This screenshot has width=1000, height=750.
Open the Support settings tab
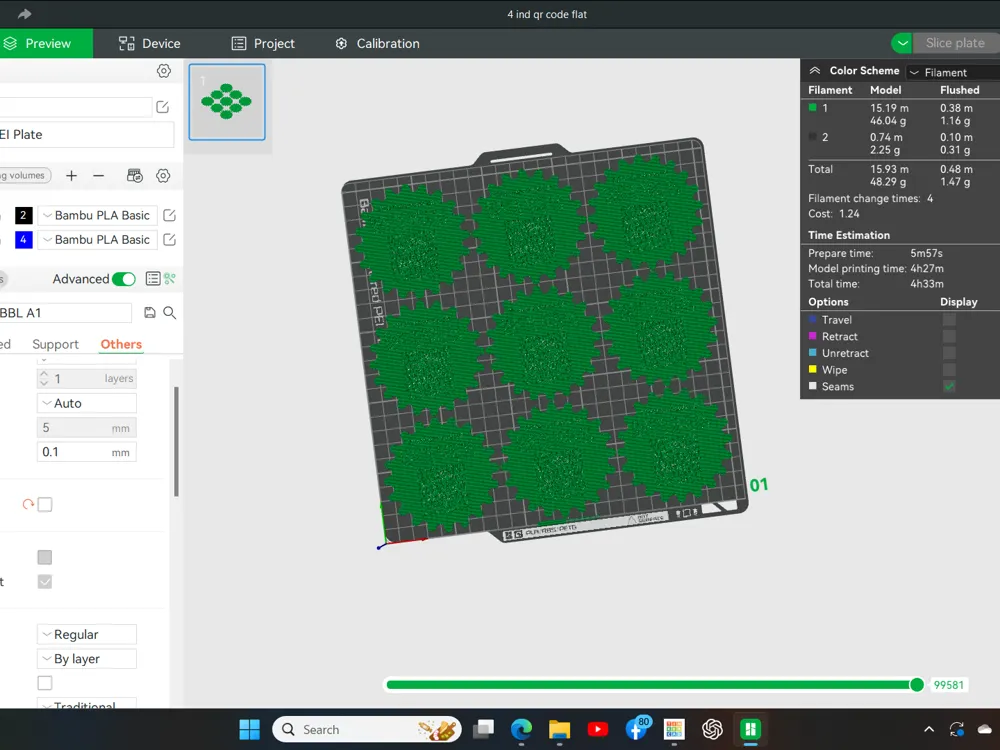(x=55, y=344)
